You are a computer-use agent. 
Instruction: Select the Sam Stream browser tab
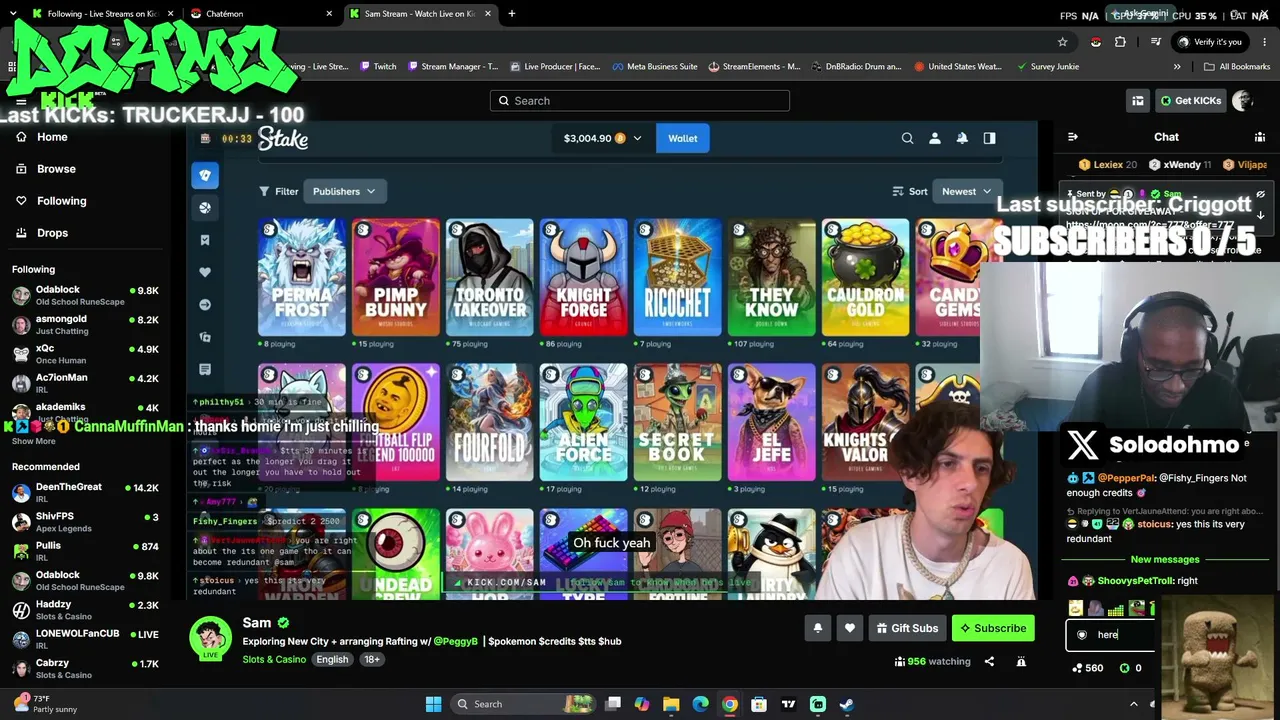pos(421,14)
